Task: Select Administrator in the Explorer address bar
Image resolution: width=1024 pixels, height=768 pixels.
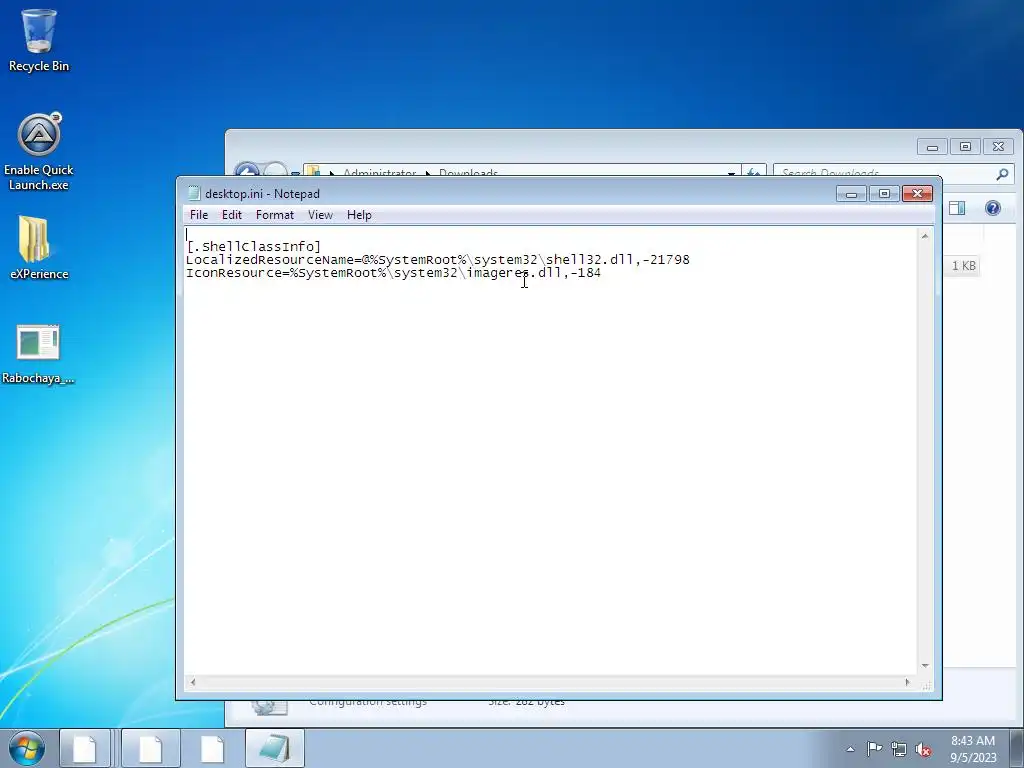Action: [379, 173]
